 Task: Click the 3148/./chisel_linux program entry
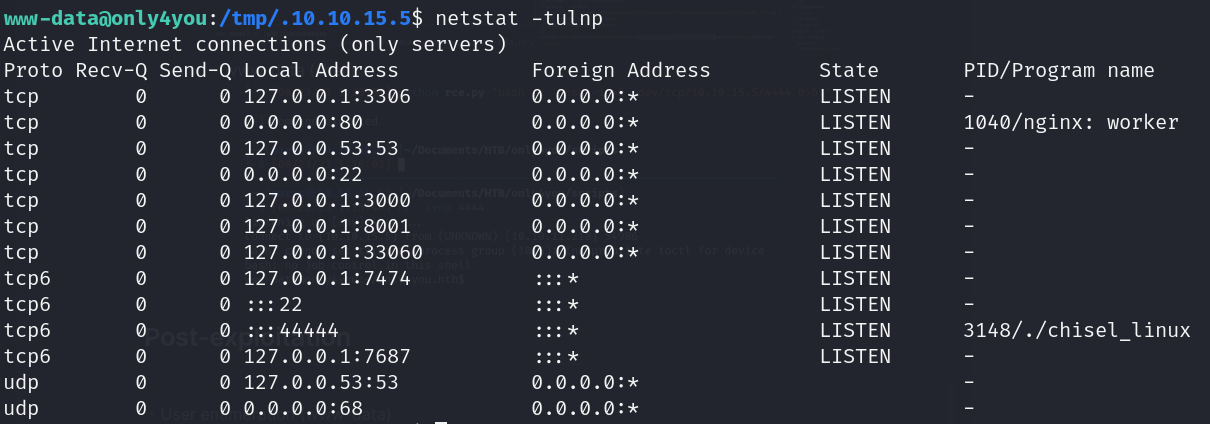click(1077, 331)
